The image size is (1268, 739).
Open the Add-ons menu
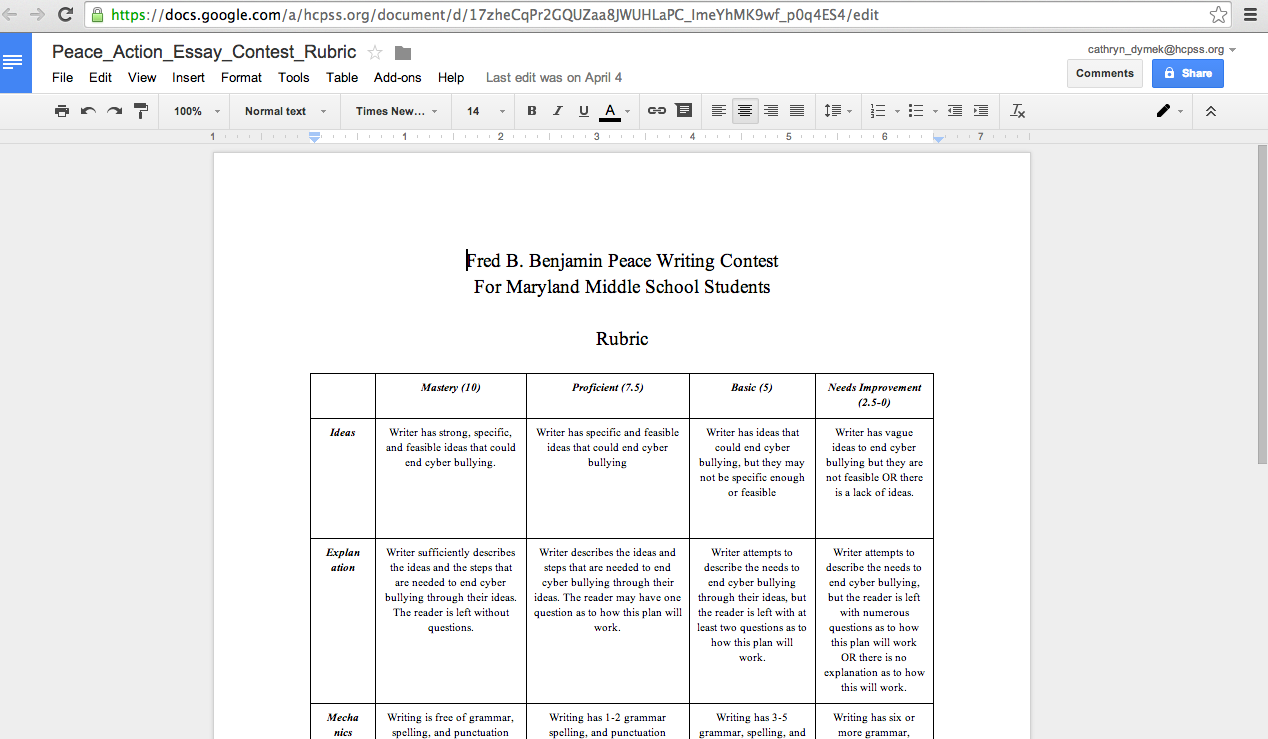[398, 77]
